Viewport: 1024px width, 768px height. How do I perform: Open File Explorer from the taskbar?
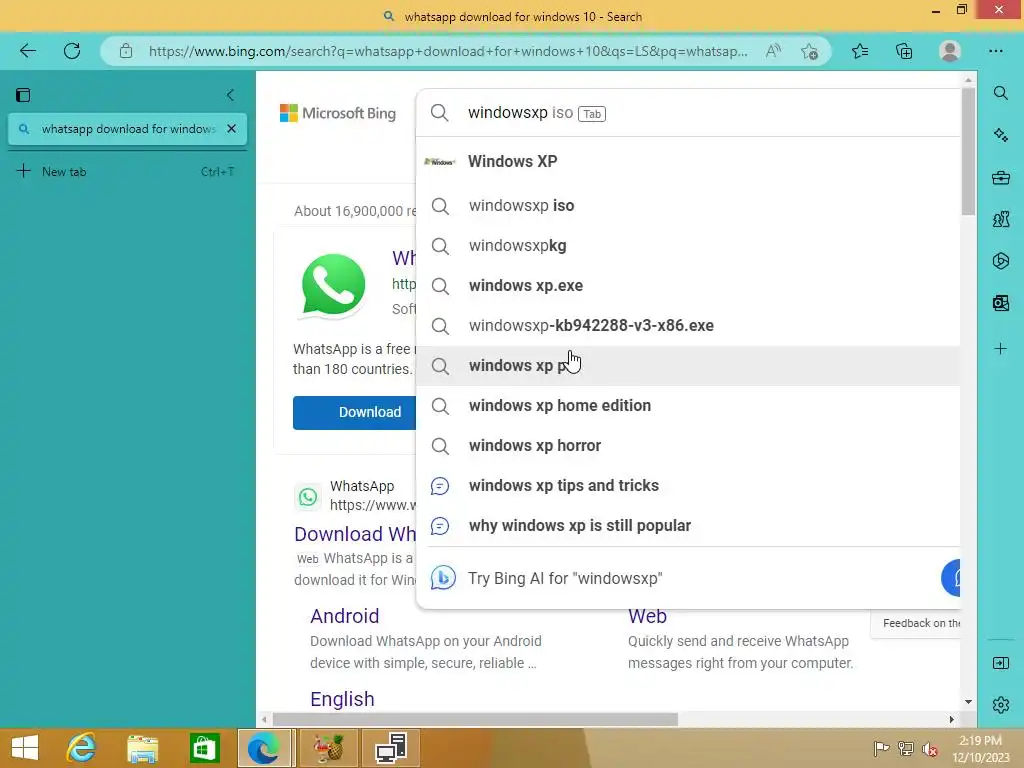[x=142, y=748]
